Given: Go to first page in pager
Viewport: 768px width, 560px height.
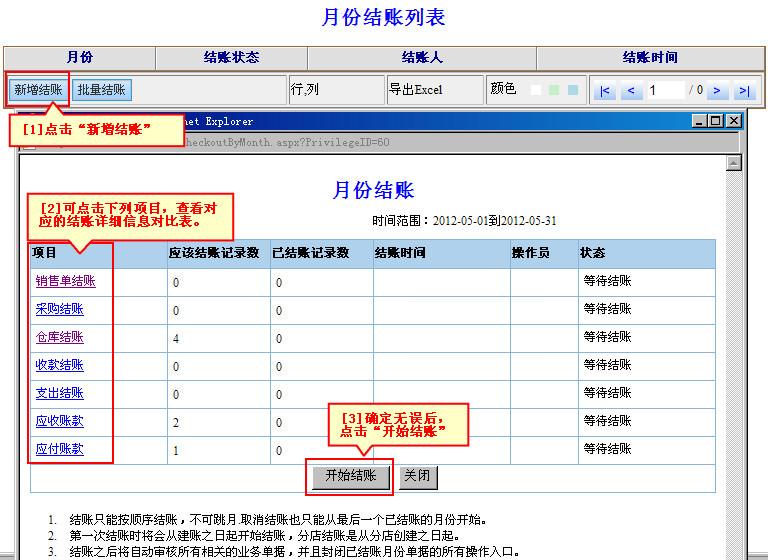Looking at the screenshot, I should click(604, 91).
